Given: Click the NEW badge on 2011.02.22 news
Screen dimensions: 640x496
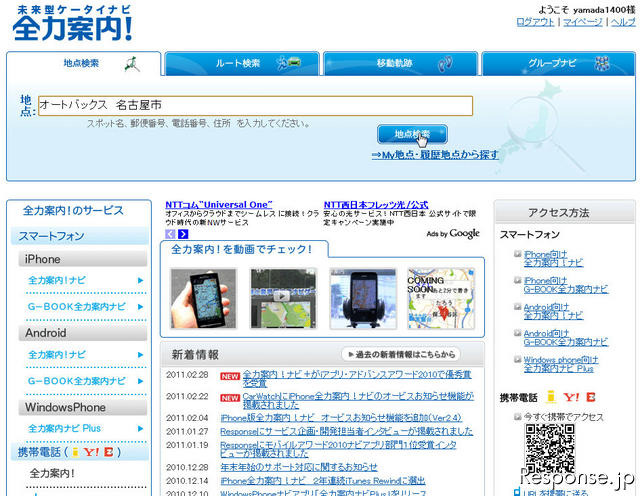Looking at the screenshot, I should 230,398.
